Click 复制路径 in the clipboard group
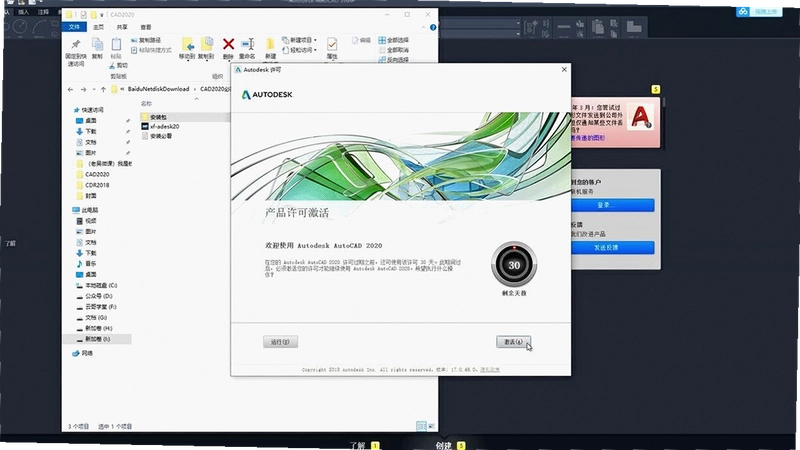 point(145,40)
